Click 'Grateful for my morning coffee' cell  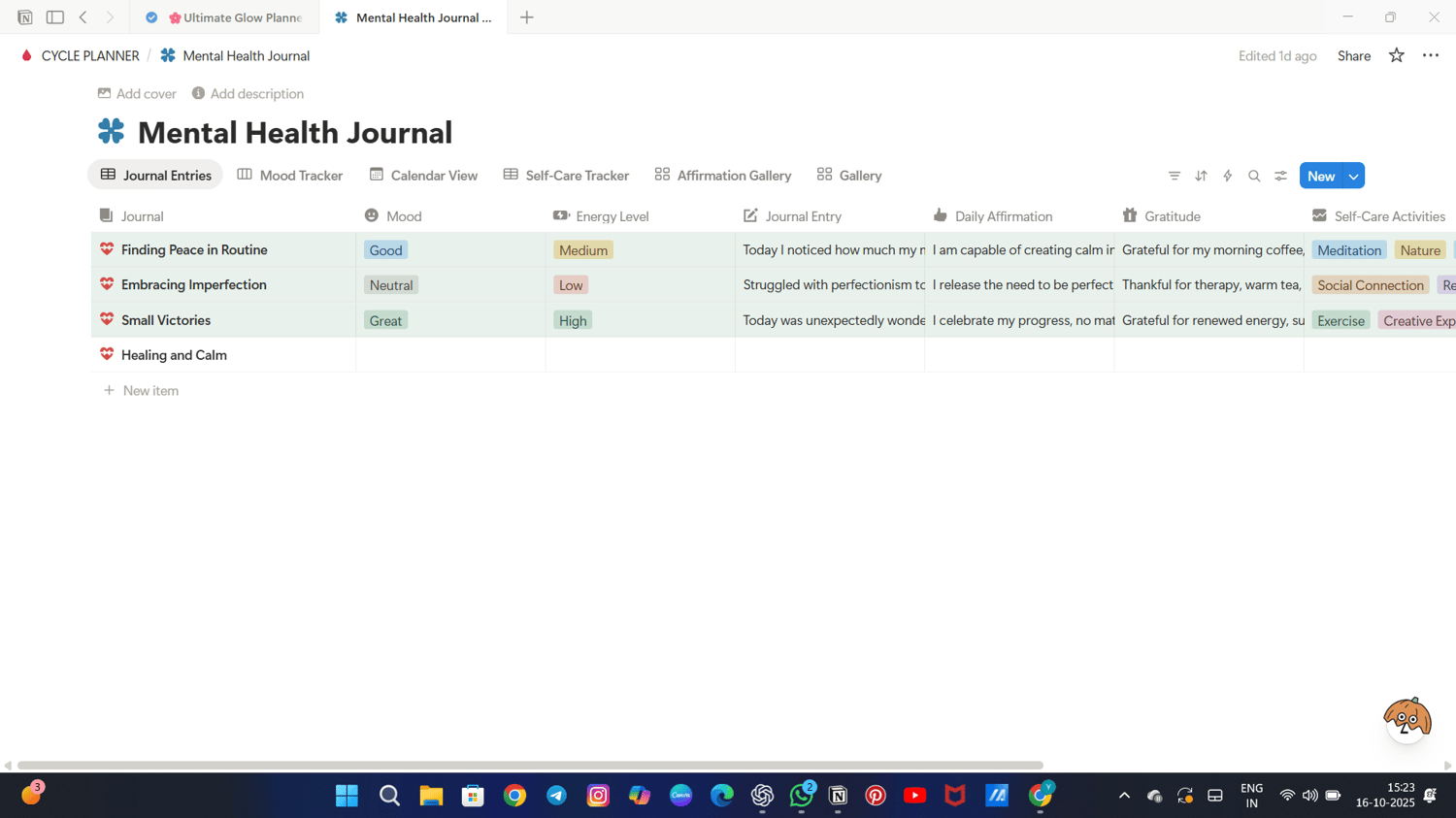click(x=1209, y=249)
